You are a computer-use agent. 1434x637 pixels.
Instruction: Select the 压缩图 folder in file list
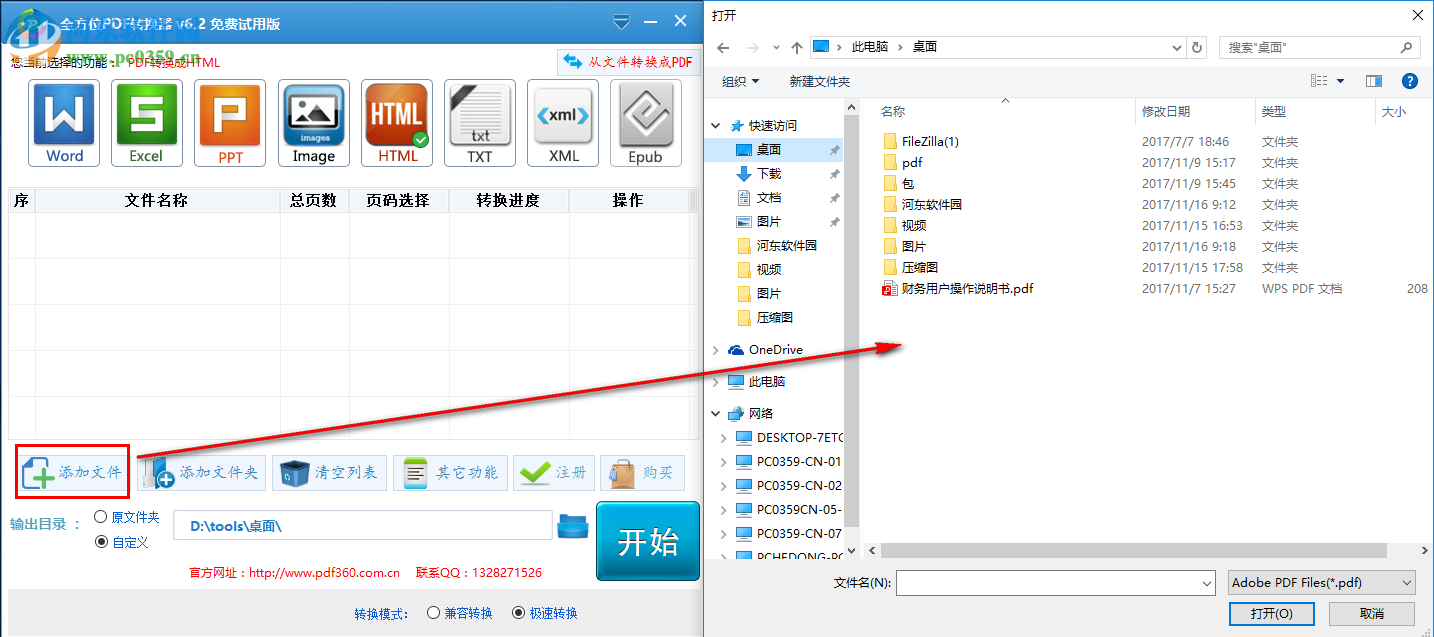point(911,267)
